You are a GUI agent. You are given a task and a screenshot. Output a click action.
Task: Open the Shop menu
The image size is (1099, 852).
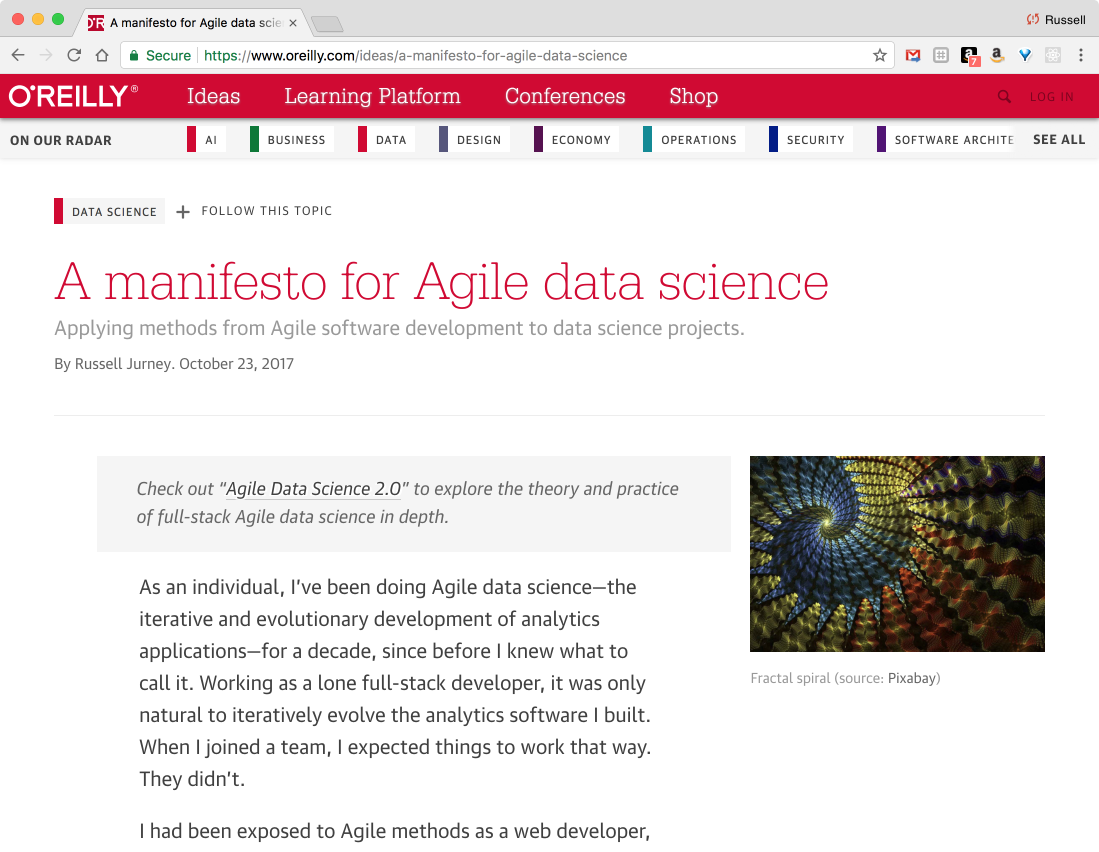coord(693,96)
